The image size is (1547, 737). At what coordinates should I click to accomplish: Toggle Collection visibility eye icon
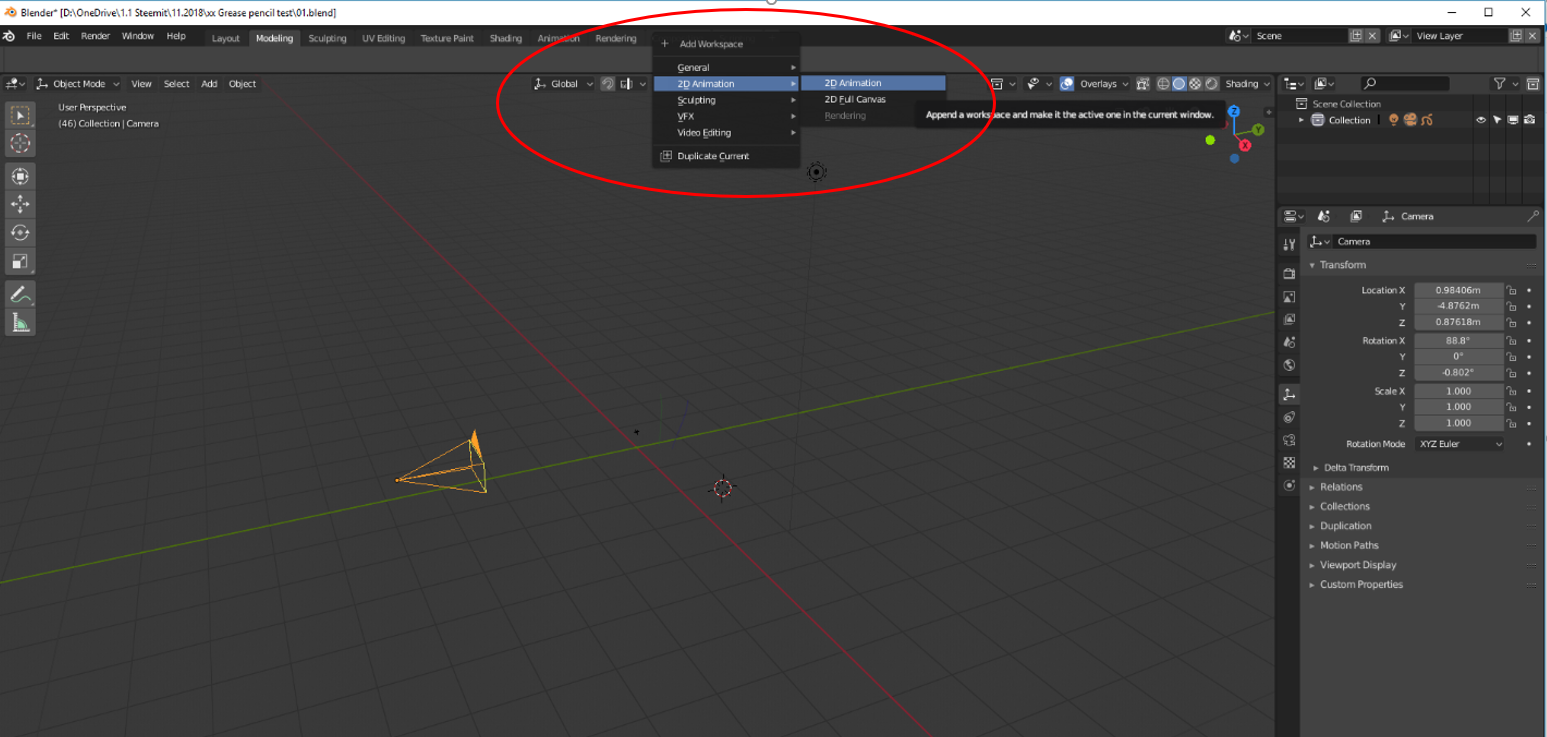click(x=1481, y=120)
